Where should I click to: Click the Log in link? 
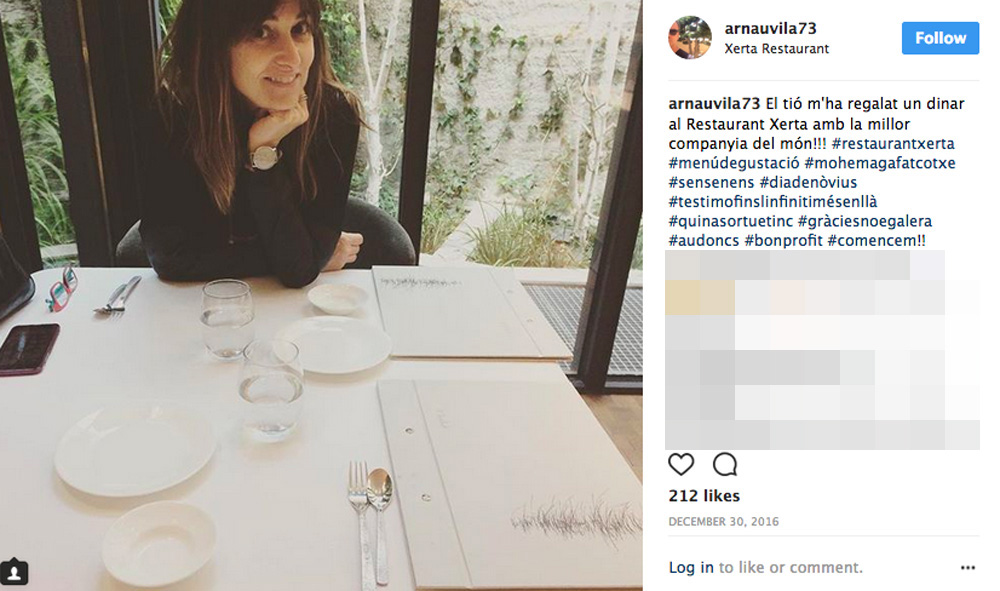[x=691, y=567]
